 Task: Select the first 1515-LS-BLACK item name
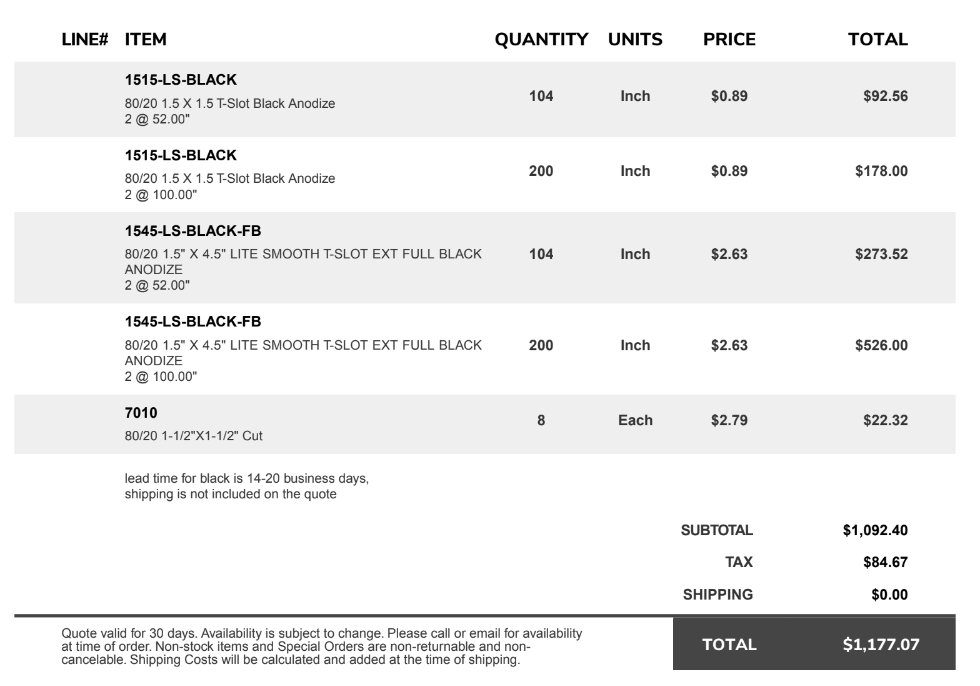click(181, 80)
